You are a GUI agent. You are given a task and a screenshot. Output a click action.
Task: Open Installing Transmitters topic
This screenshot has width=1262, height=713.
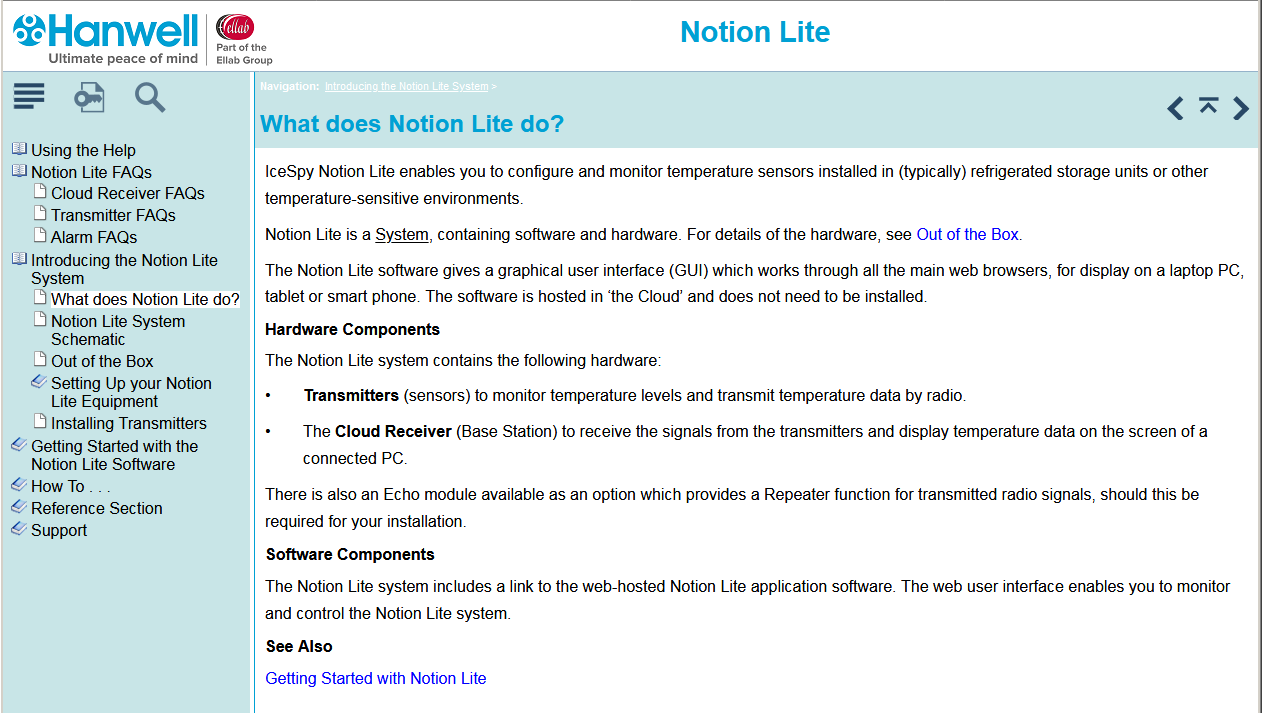(128, 423)
